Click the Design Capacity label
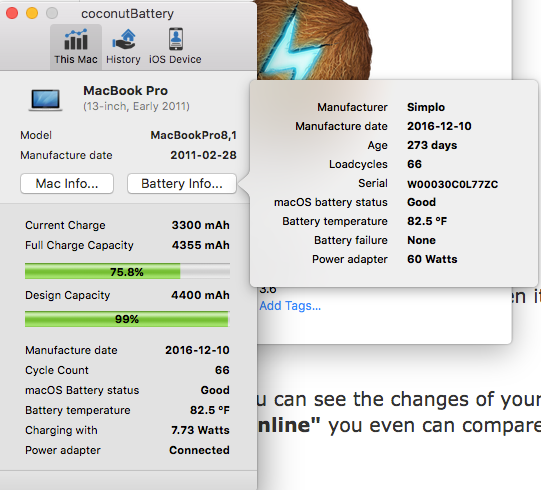The image size is (541, 490). coord(68,295)
